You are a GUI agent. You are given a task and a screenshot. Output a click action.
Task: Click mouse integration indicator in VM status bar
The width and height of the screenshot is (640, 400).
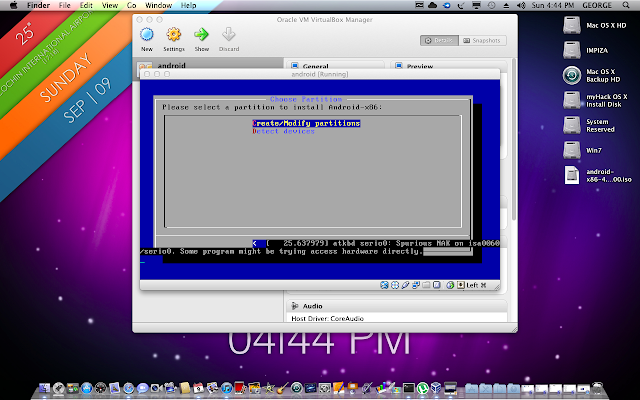pyautogui.click(x=450, y=285)
